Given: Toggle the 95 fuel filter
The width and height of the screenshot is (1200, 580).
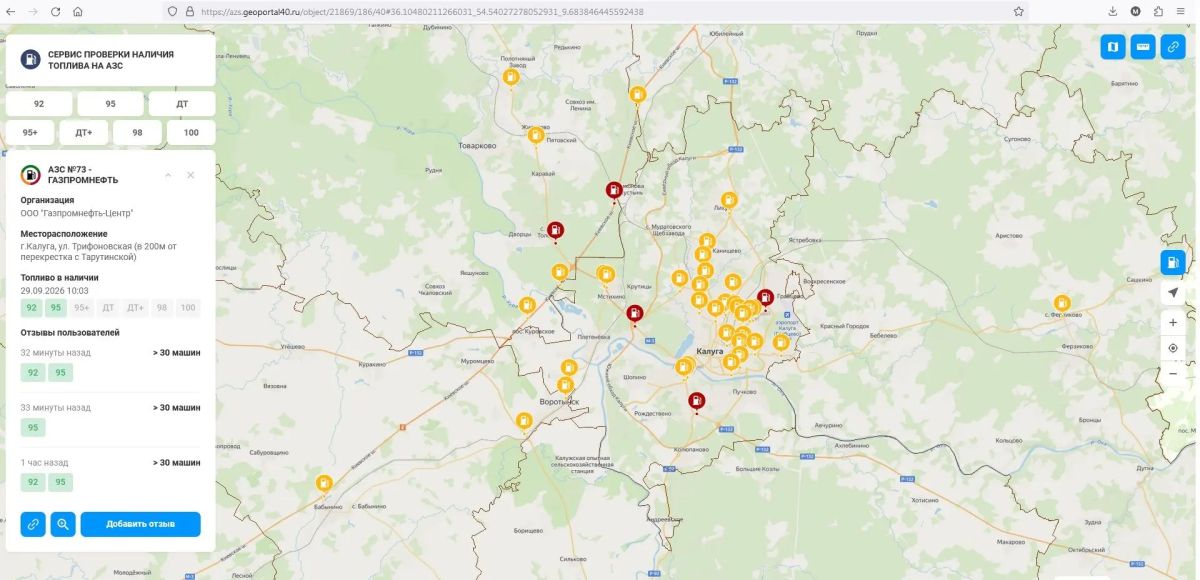Looking at the screenshot, I should (x=110, y=104).
